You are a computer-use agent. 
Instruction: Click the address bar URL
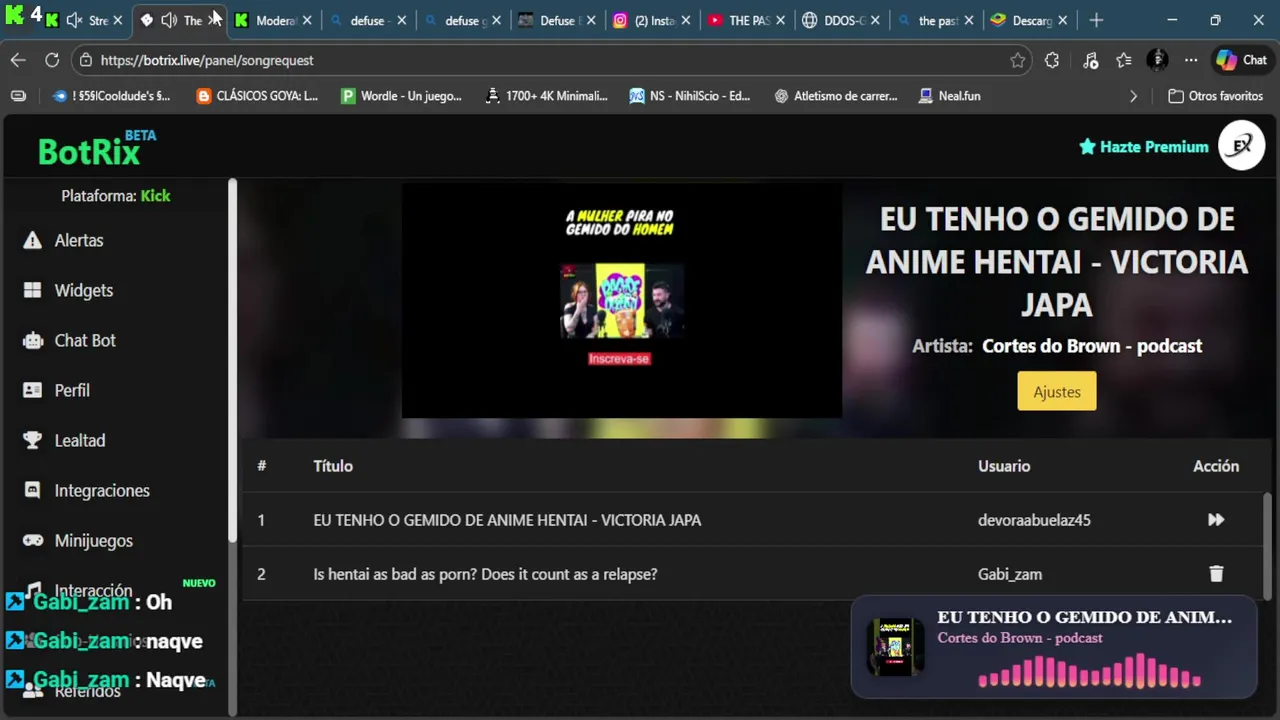(207, 60)
